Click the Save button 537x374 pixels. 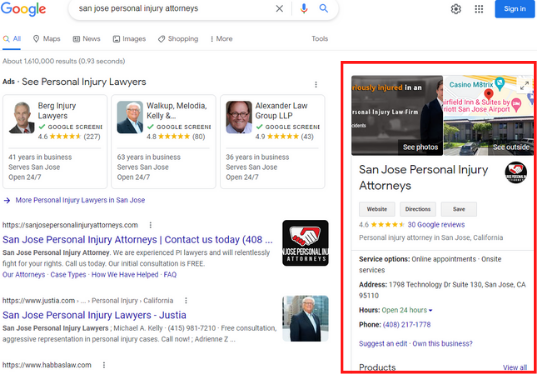point(459,209)
